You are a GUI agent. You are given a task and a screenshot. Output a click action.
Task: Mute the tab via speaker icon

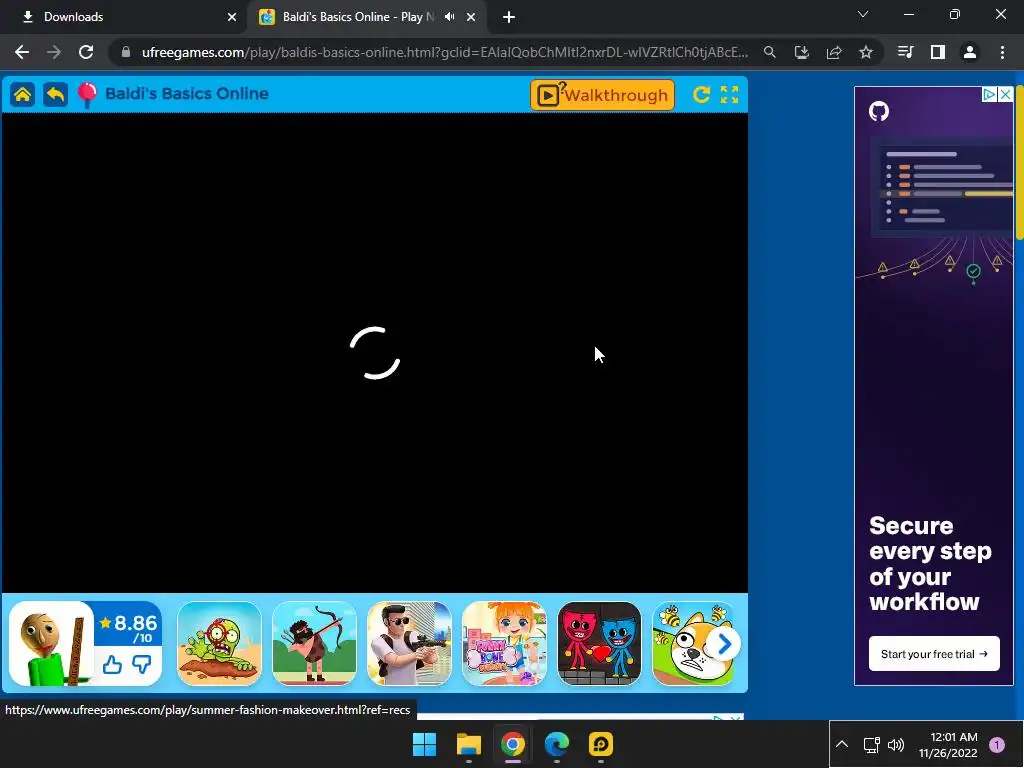[x=449, y=17]
